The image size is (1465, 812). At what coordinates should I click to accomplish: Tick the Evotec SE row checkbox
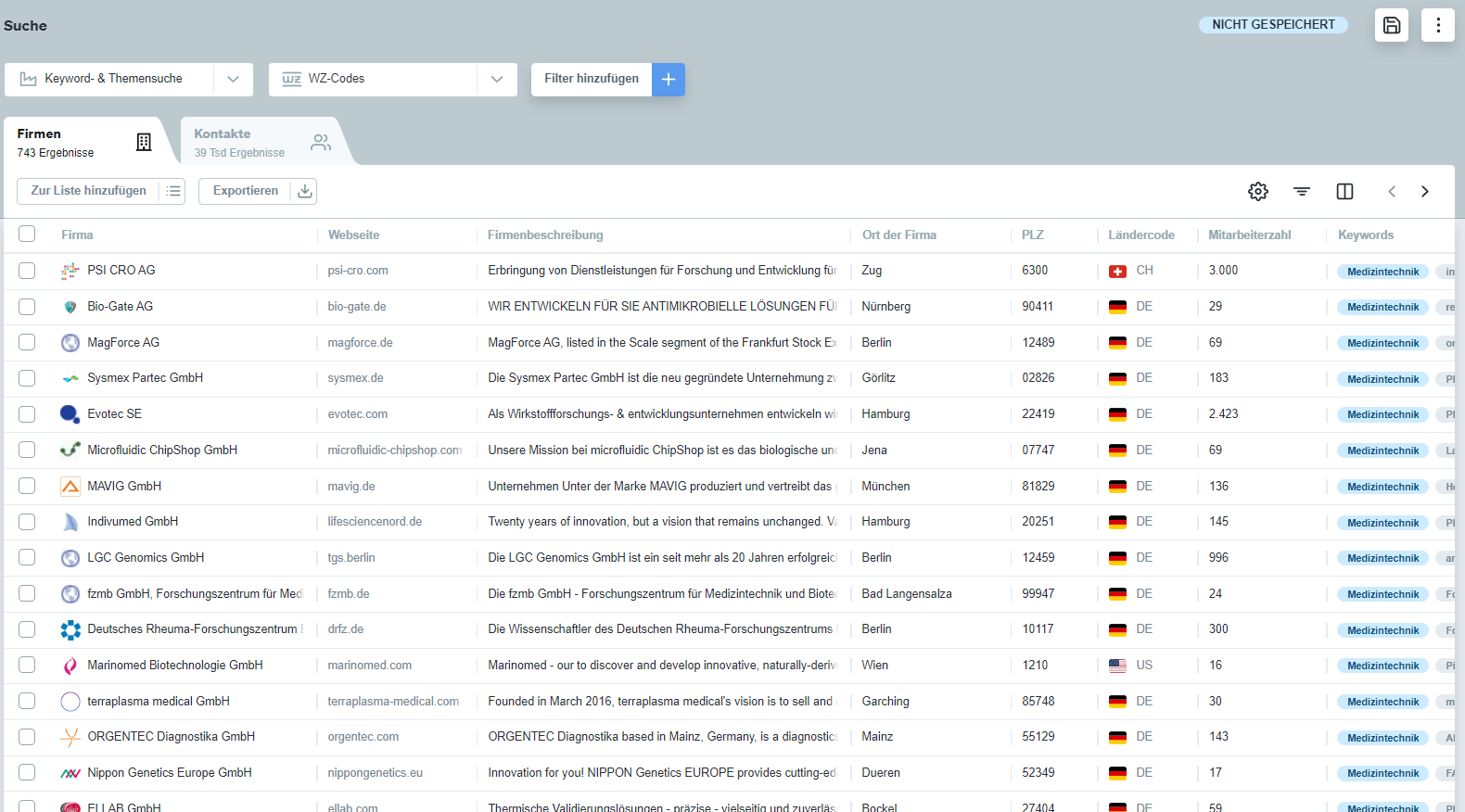(x=27, y=414)
